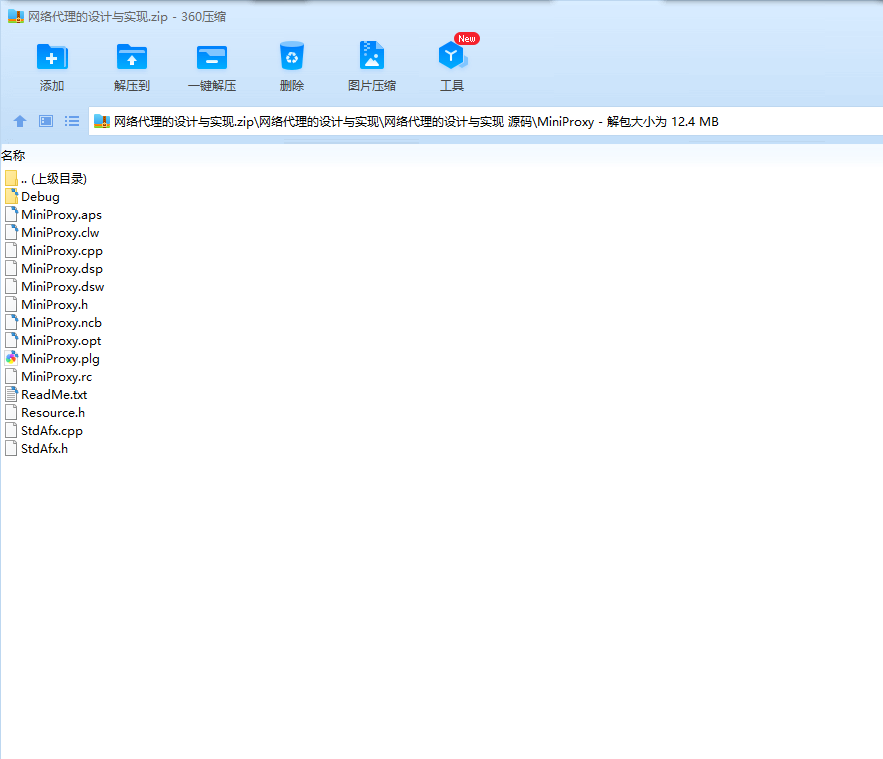Click the address path field

485,122
